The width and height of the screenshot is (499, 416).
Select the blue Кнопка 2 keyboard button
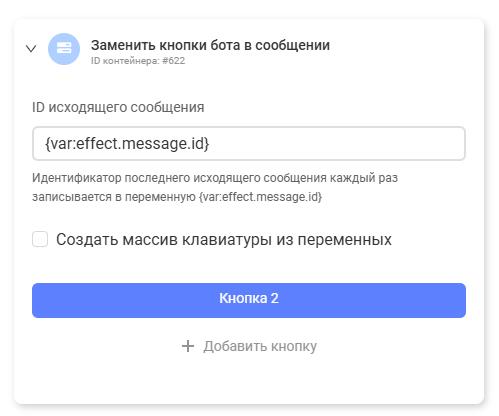(249, 300)
